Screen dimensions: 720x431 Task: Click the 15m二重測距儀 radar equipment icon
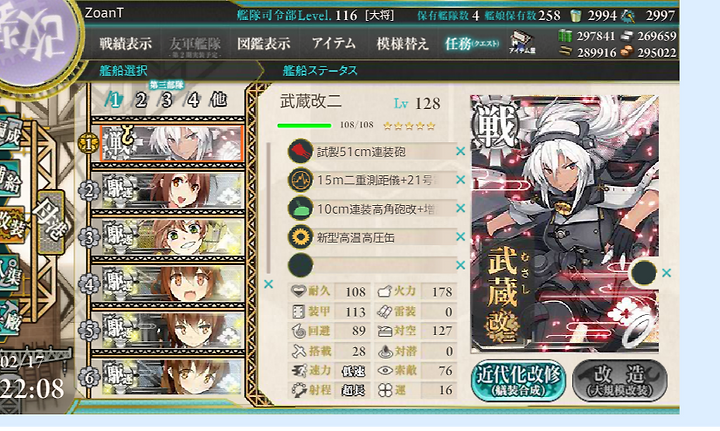click(x=301, y=180)
